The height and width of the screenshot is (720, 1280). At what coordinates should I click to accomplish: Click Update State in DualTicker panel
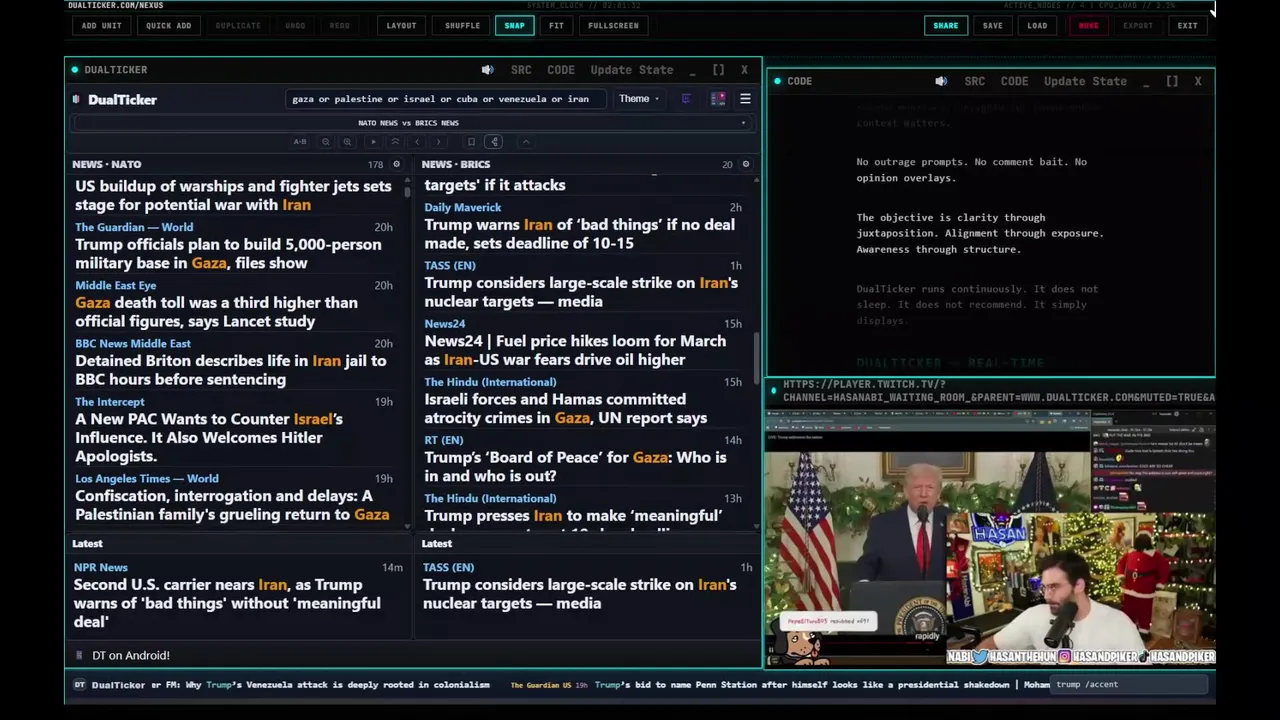(x=632, y=70)
